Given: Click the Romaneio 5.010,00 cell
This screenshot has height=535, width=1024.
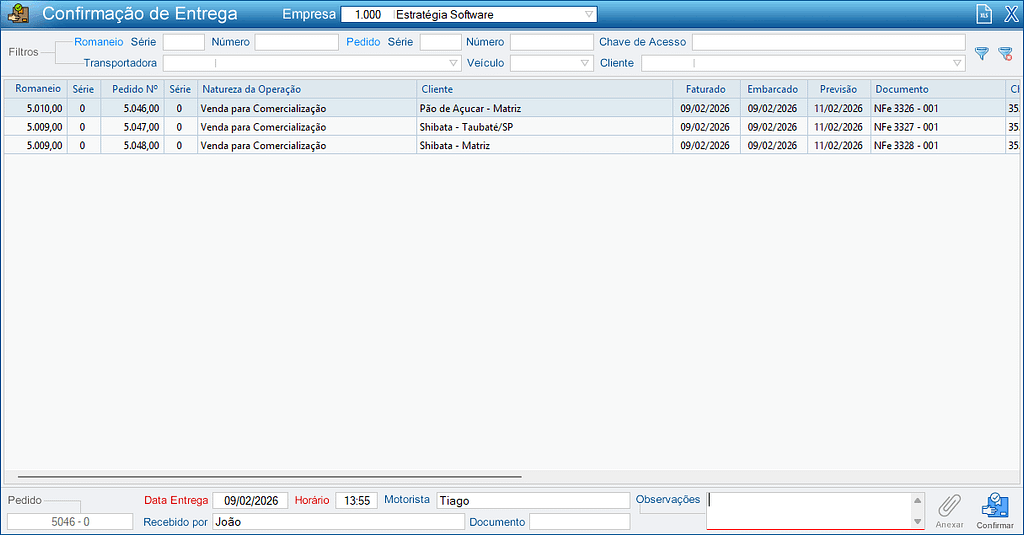Looking at the screenshot, I should (36, 108).
